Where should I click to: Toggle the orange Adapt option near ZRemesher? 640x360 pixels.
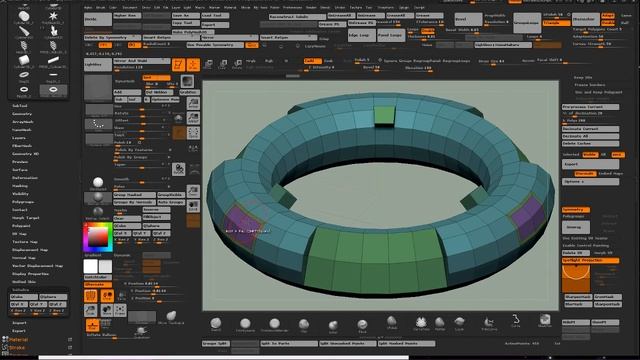(608, 16)
